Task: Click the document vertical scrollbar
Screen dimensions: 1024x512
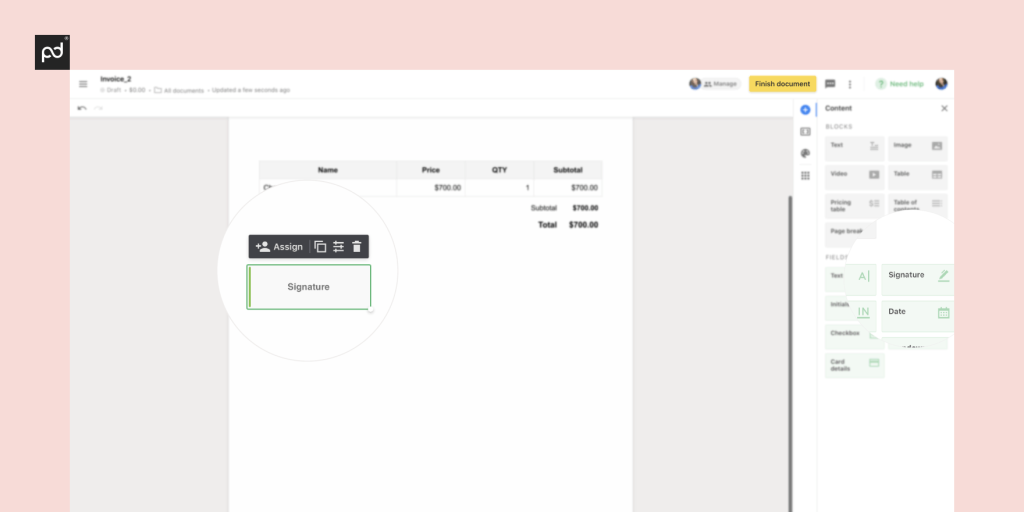Action: coord(790,353)
